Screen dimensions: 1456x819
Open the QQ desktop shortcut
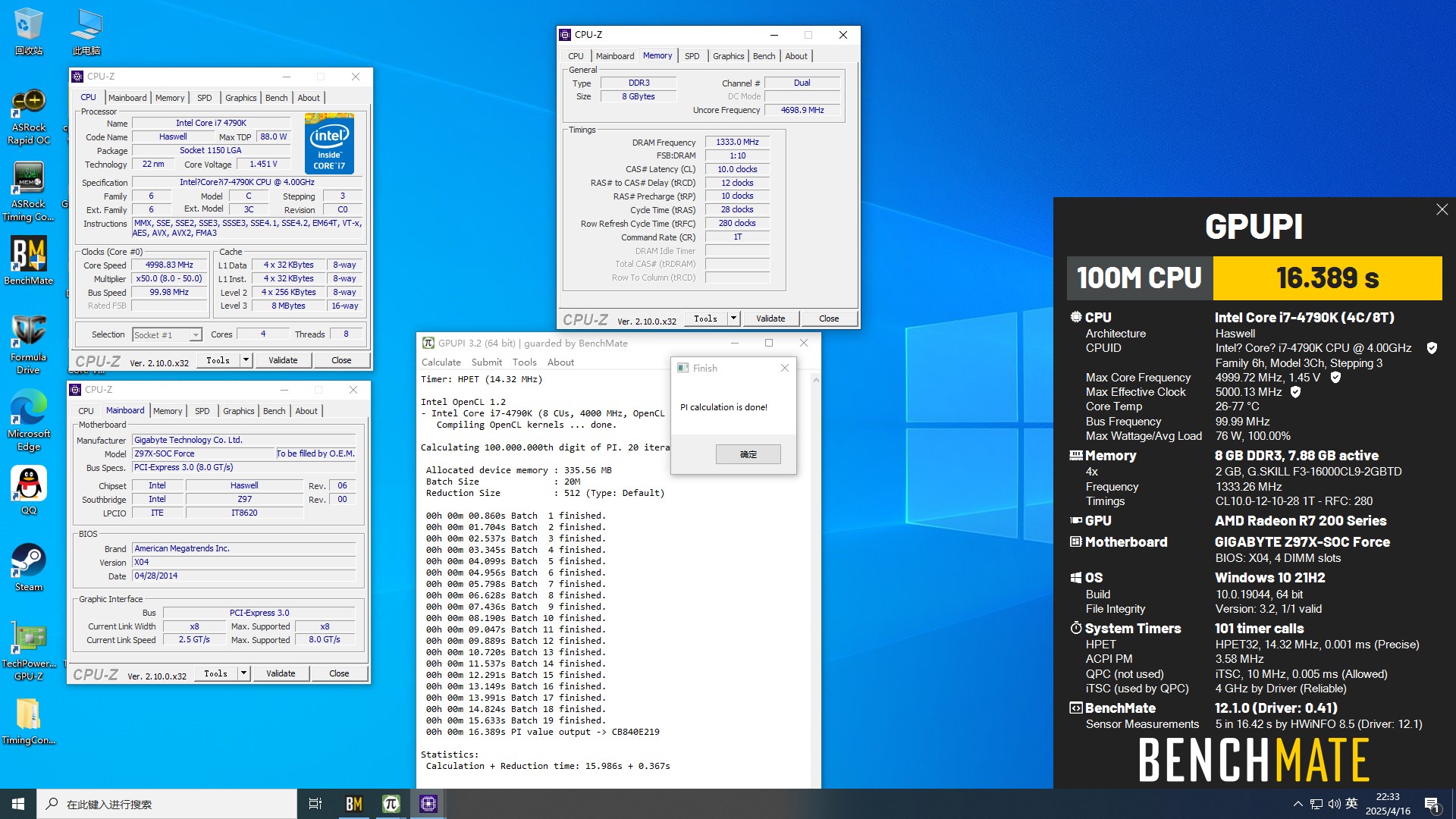(29, 491)
